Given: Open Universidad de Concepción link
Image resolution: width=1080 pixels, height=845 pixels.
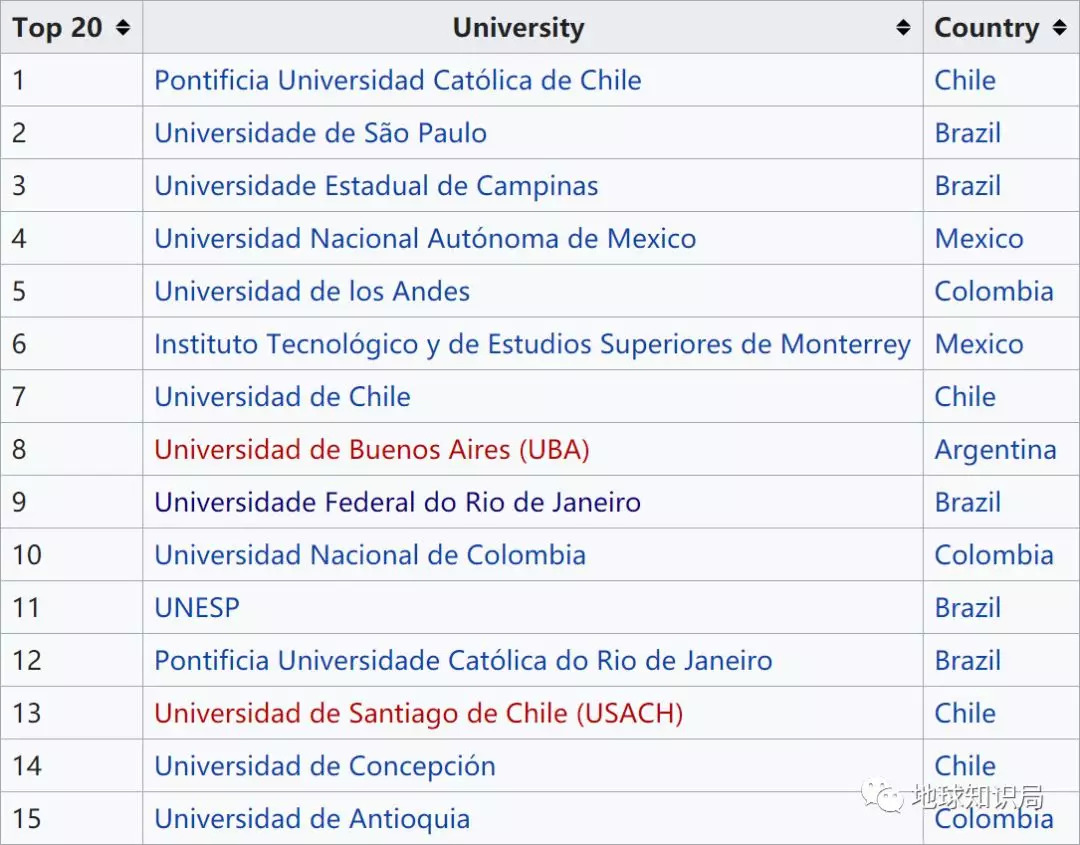Looking at the screenshot, I should click(325, 767).
